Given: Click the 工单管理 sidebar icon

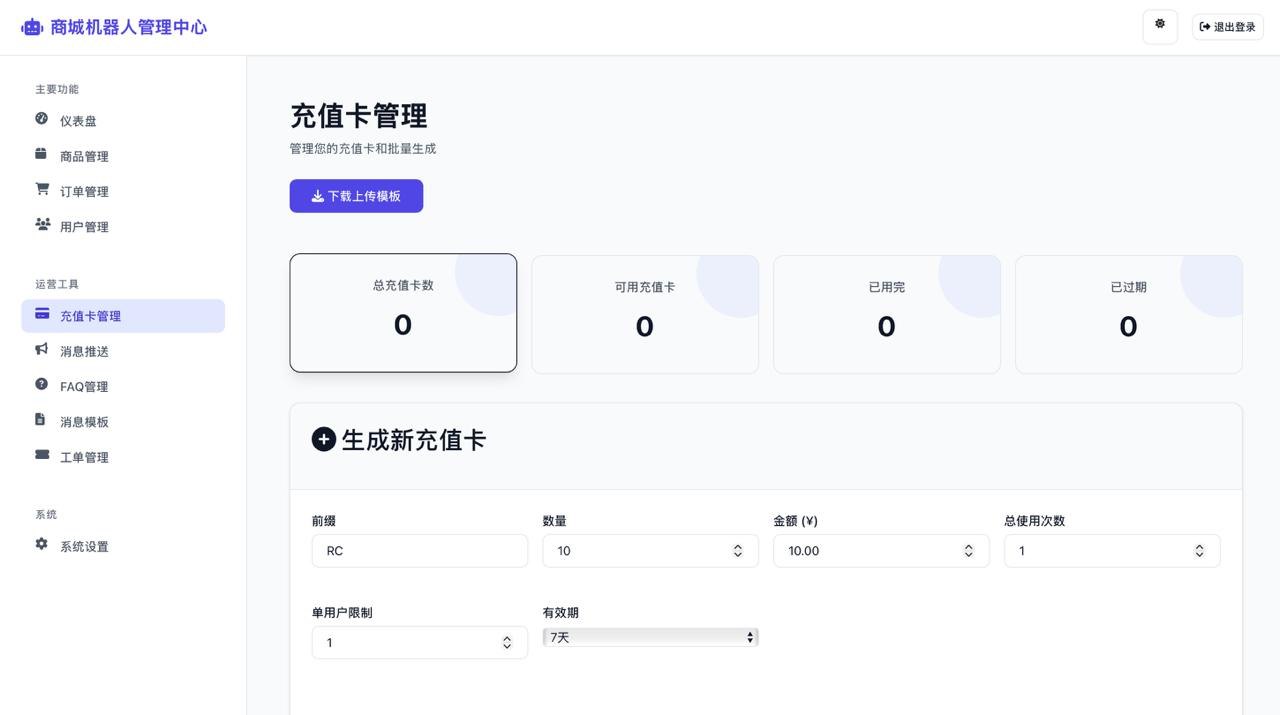Looking at the screenshot, I should point(41,454).
